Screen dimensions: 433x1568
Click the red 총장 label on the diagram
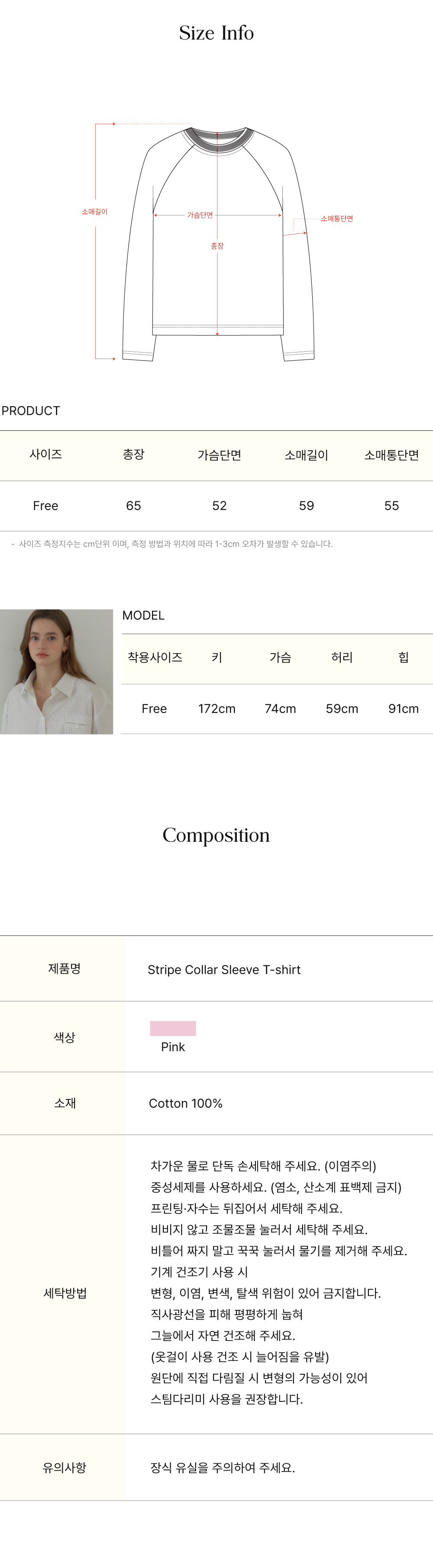pyautogui.click(x=217, y=246)
